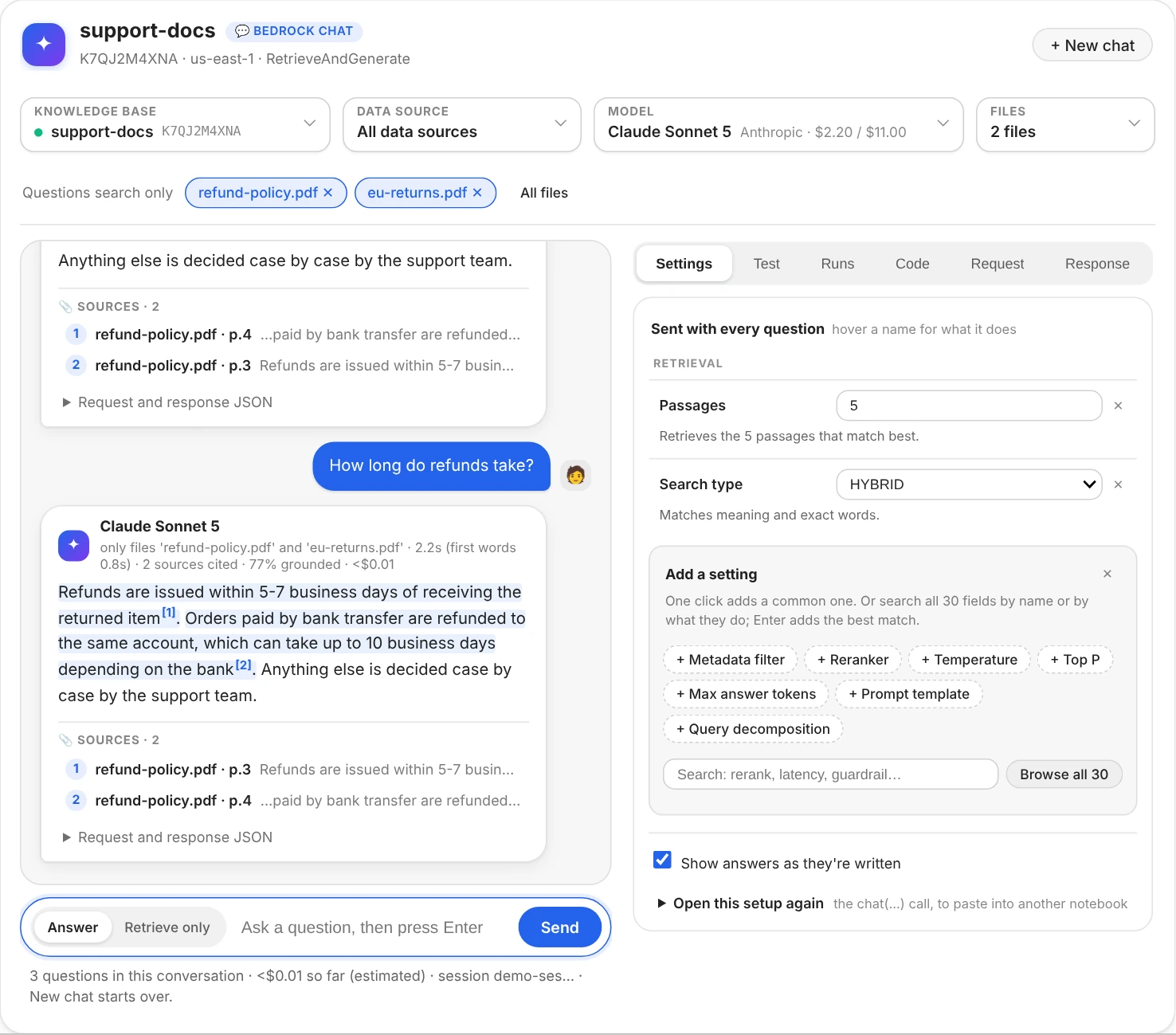This screenshot has height=1035, width=1176.
Task: Switch to the Runs tab
Action: coord(837,264)
